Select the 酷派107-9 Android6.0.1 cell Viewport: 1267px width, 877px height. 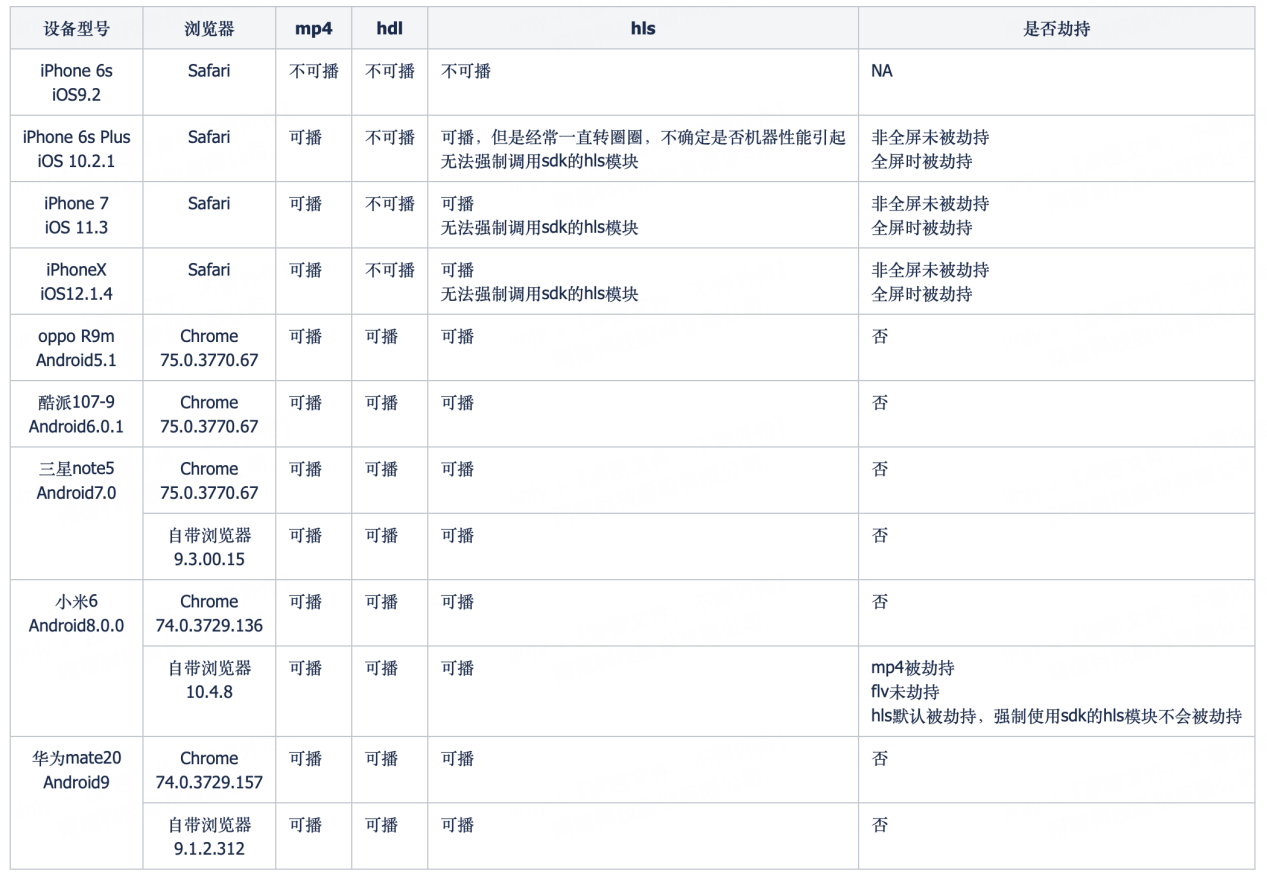(77, 413)
